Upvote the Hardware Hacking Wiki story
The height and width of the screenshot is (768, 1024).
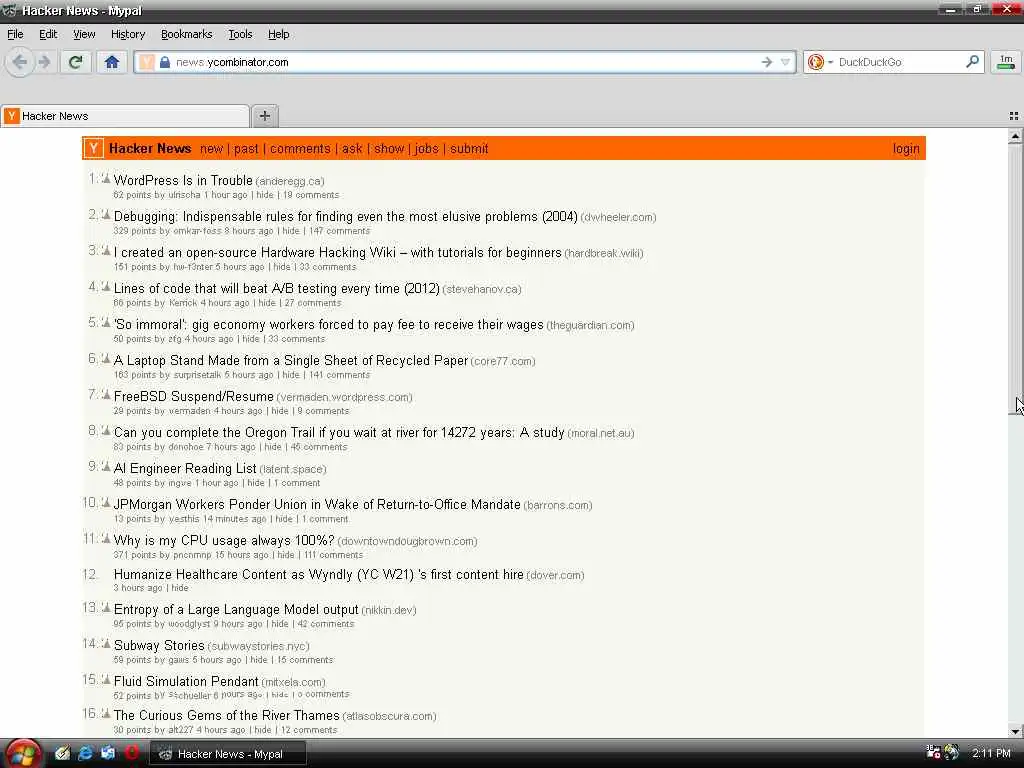(x=106, y=249)
